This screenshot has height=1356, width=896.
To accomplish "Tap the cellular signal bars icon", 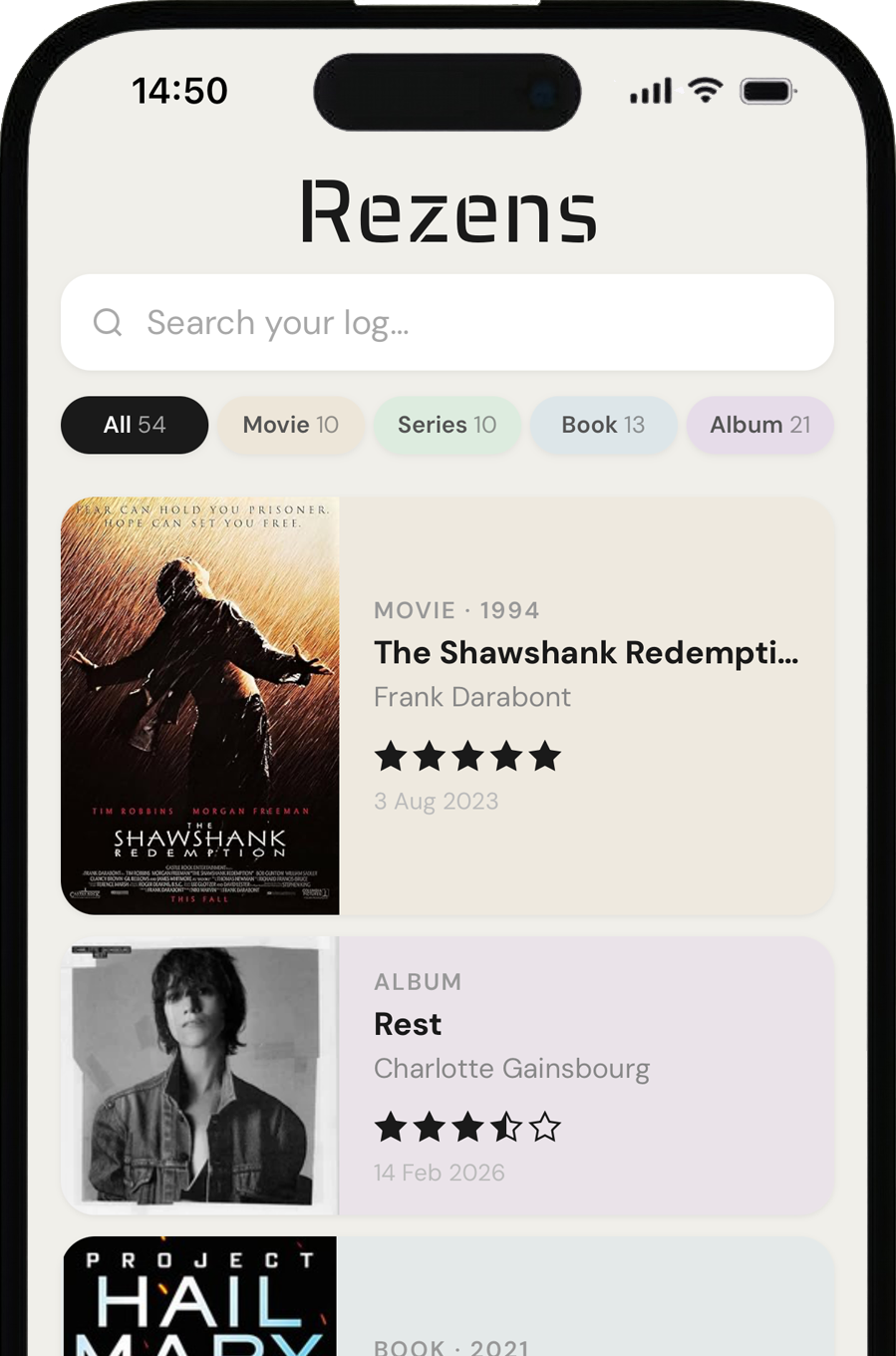I will (651, 92).
